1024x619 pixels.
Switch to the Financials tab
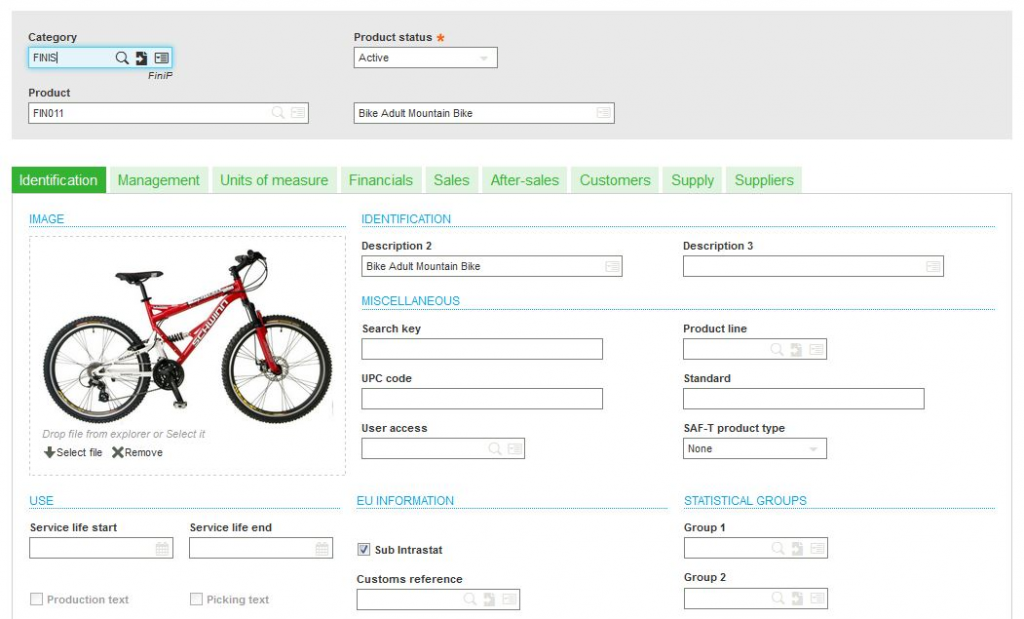(x=380, y=180)
